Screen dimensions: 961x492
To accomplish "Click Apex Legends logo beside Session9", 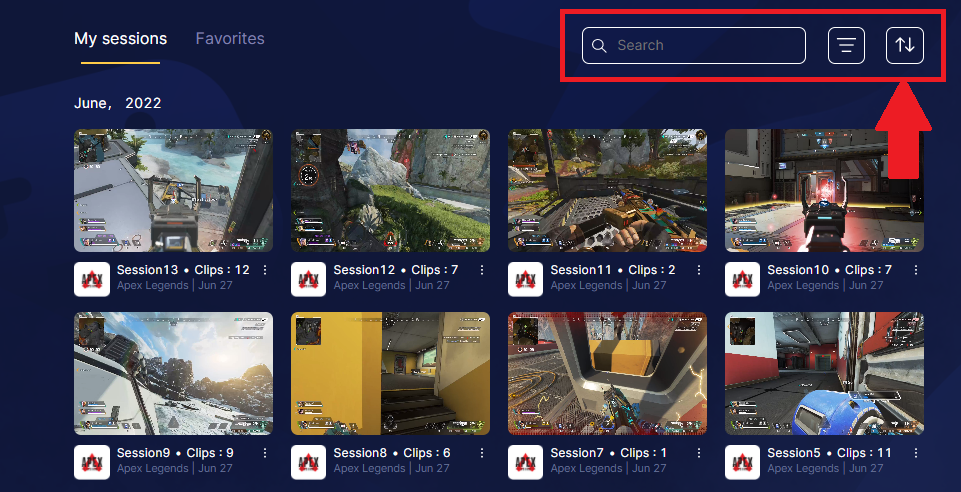I will pos(92,463).
